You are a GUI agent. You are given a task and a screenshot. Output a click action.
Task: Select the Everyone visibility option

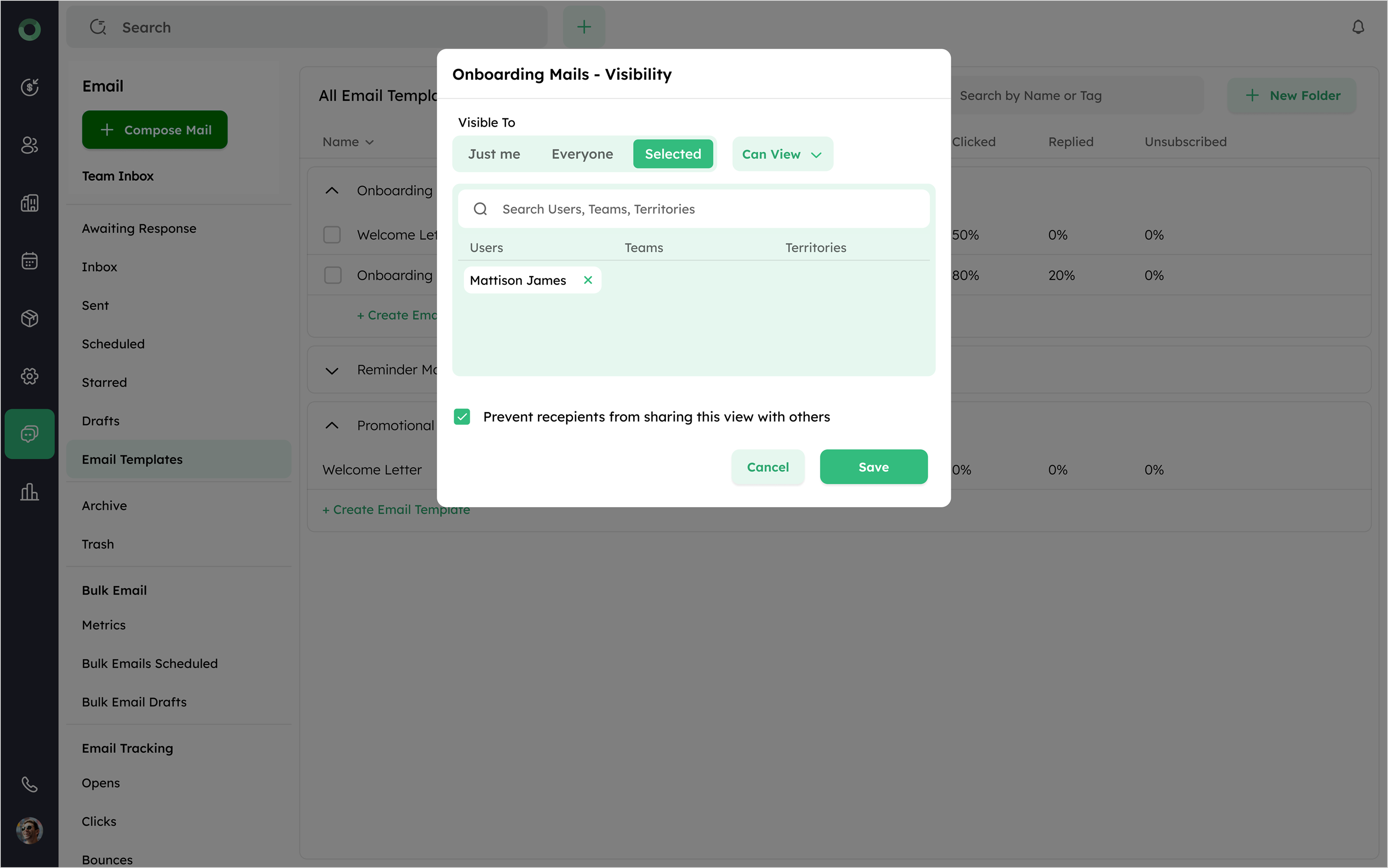tap(582, 154)
